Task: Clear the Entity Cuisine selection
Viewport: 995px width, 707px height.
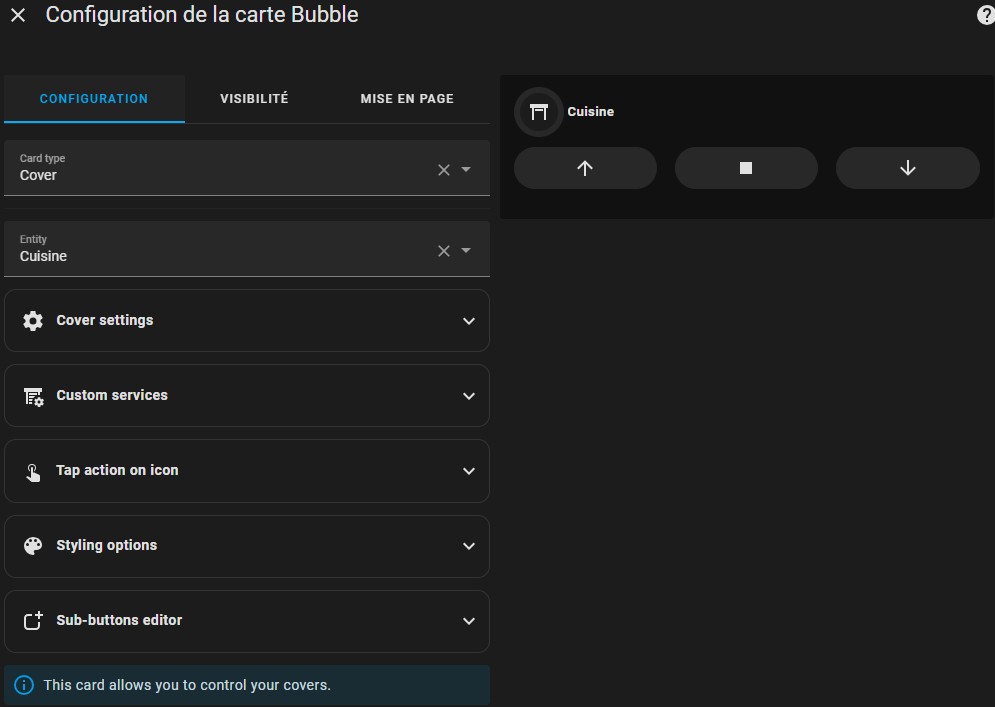Action: [x=444, y=251]
